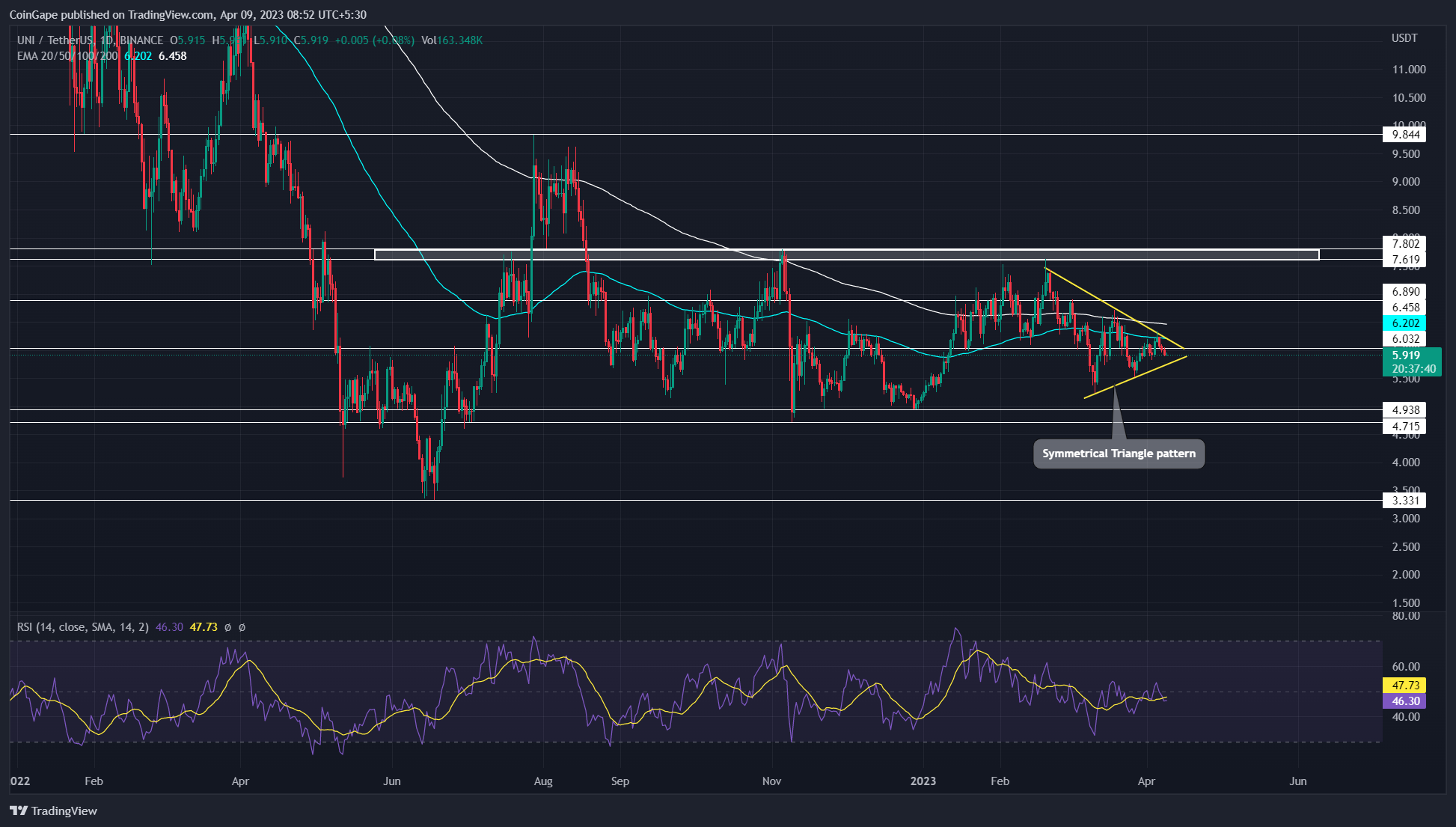Click the Apr label near 2023 on time axis
Image resolution: width=1456 pixels, height=827 pixels.
pos(1146,781)
